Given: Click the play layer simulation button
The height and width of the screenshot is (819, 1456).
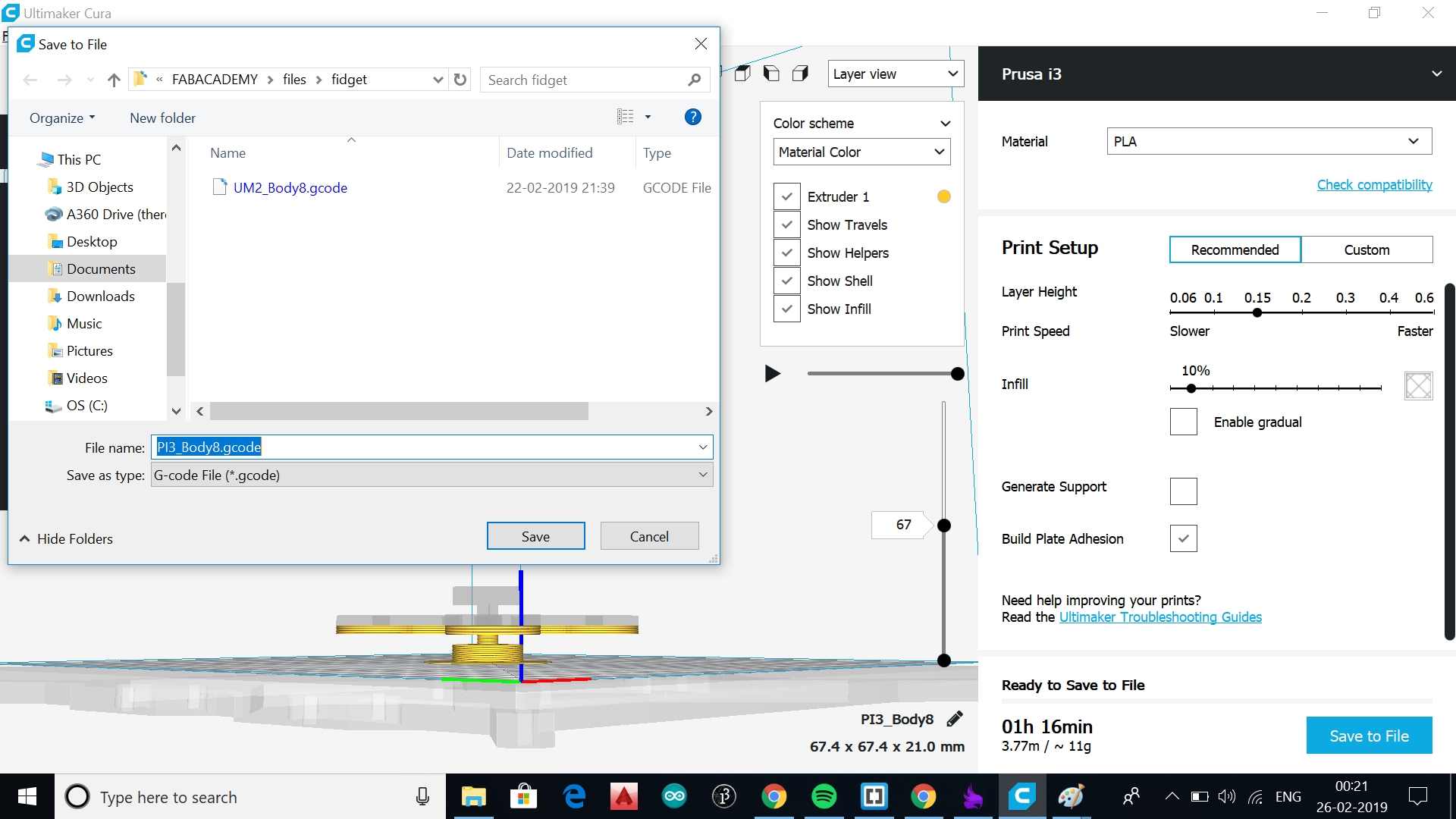Looking at the screenshot, I should 772,373.
